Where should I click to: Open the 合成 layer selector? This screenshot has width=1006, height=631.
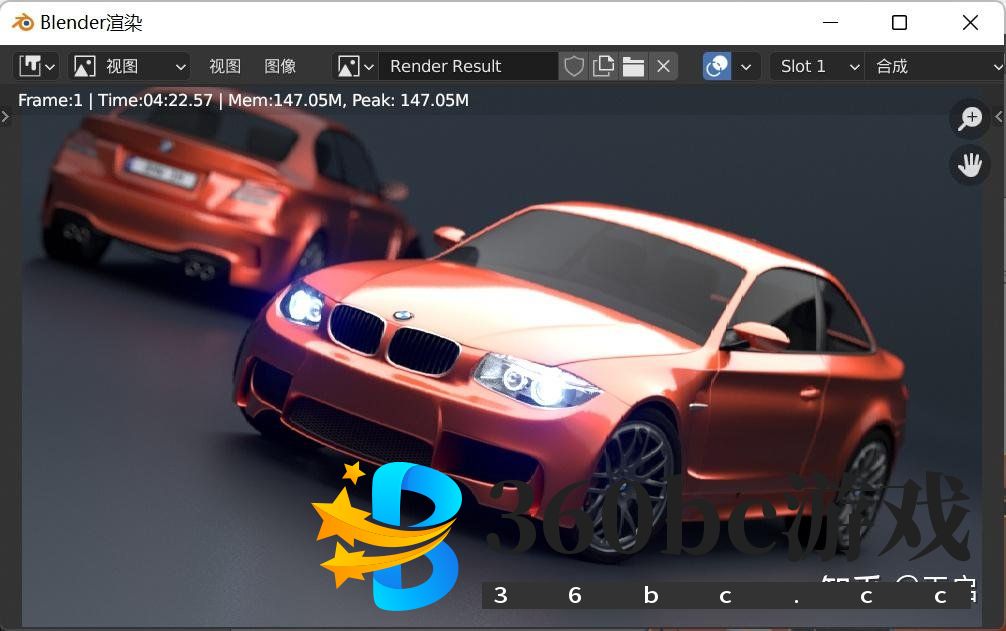click(x=936, y=66)
